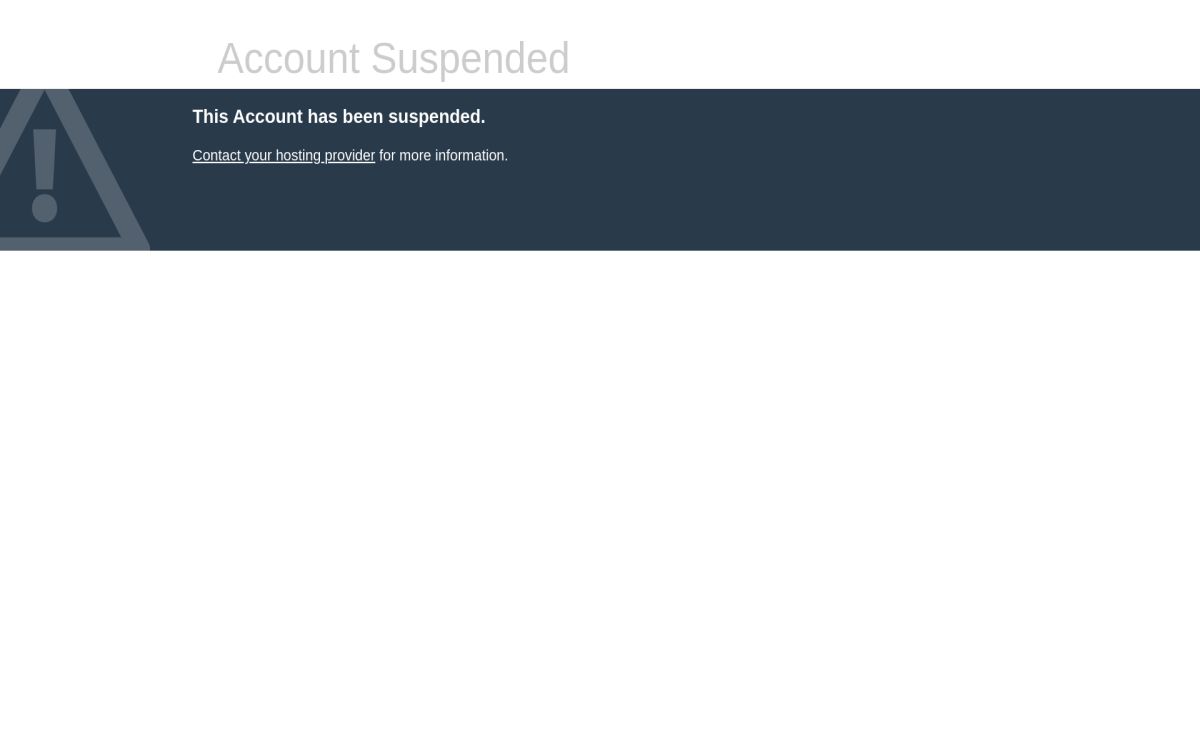Click the bold 'This Account has been suspended.' message
This screenshot has width=1200, height=750.
coord(338,117)
